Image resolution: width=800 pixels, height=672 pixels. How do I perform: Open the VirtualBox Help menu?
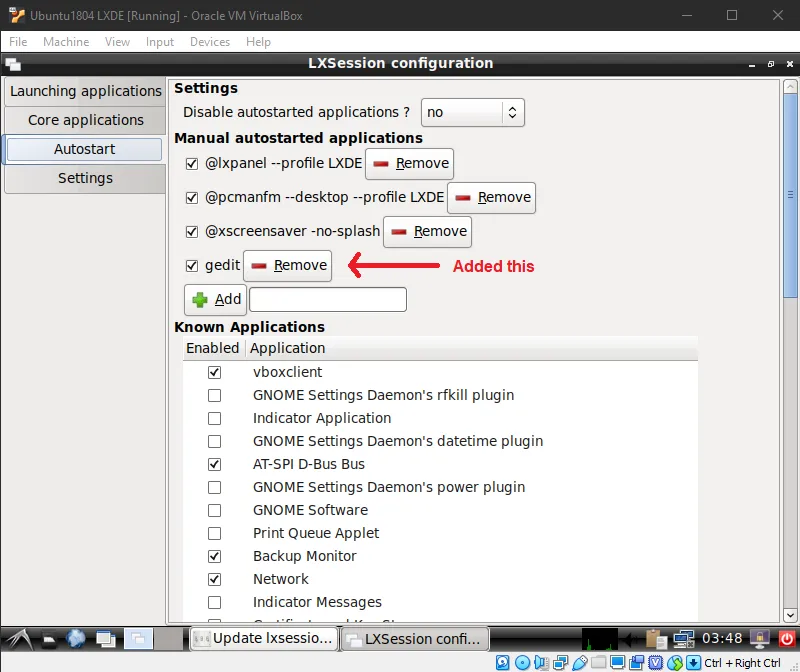(258, 42)
